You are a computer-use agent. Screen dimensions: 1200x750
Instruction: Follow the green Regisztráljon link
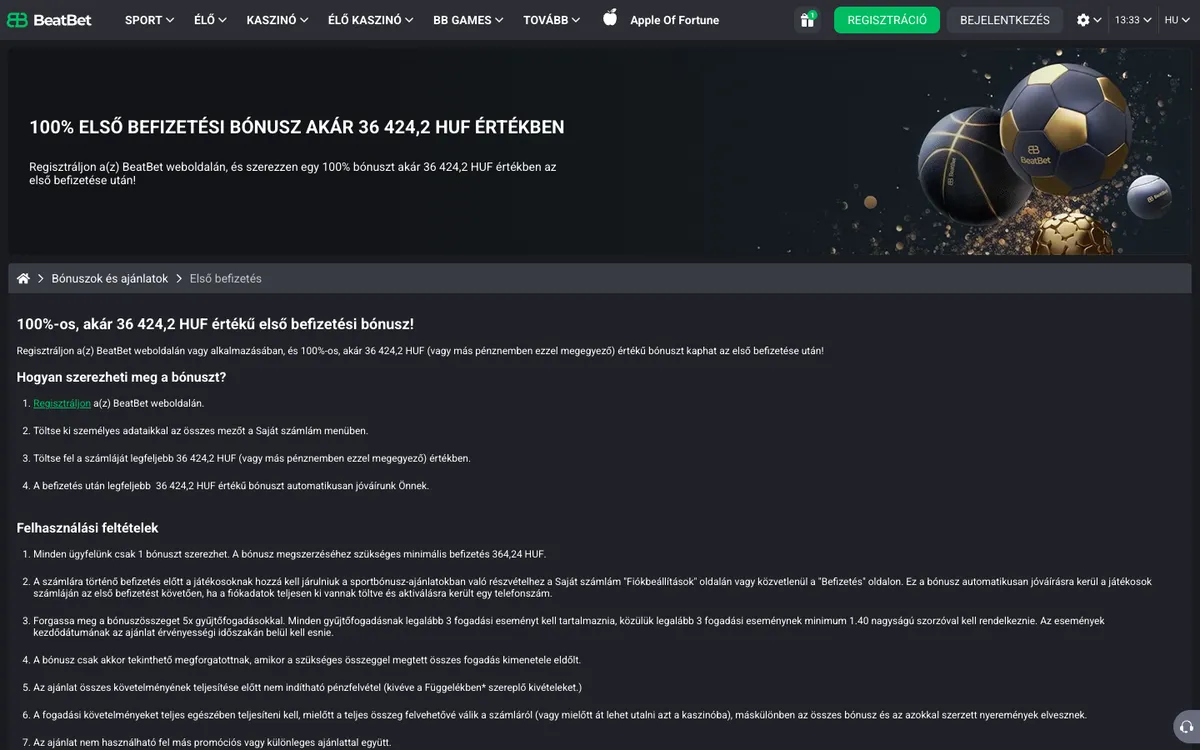[62, 403]
